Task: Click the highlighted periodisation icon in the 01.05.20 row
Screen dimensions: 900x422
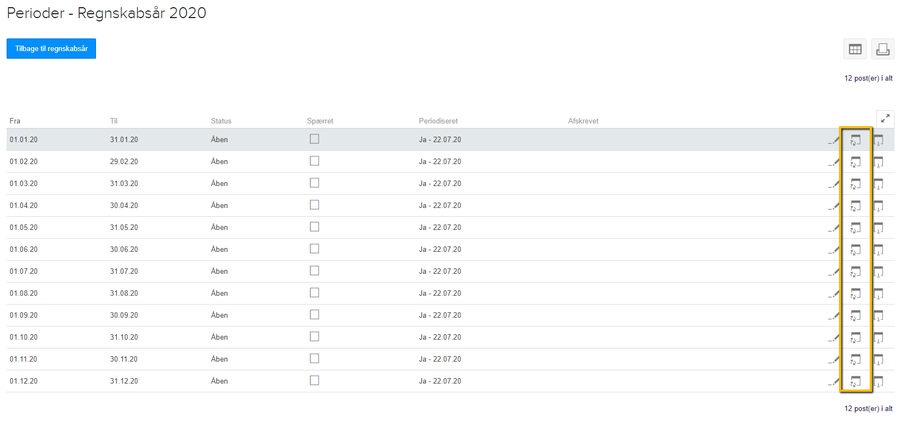Action: [x=856, y=228]
